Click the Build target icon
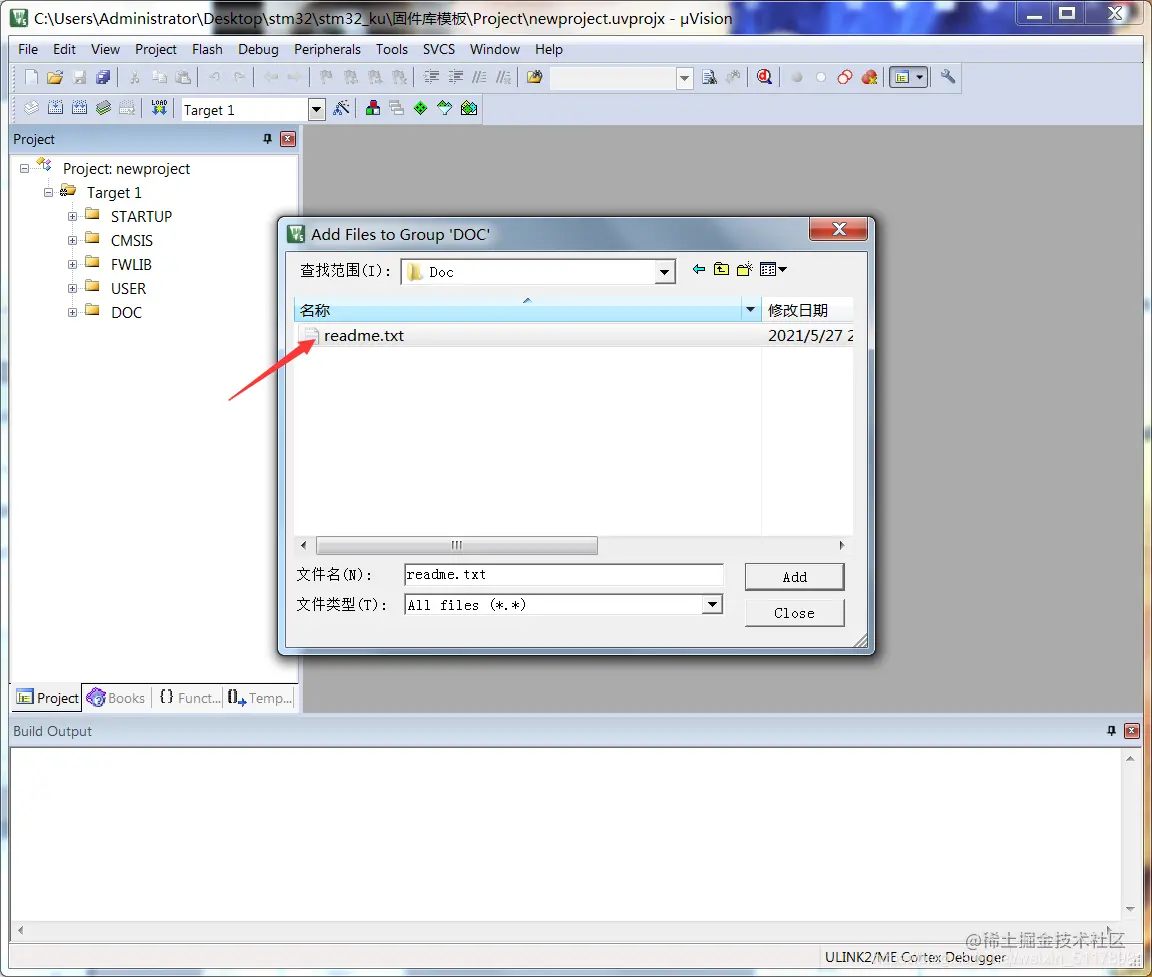The height and width of the screenshot is (977, 1152). click(x=55, y=109)
